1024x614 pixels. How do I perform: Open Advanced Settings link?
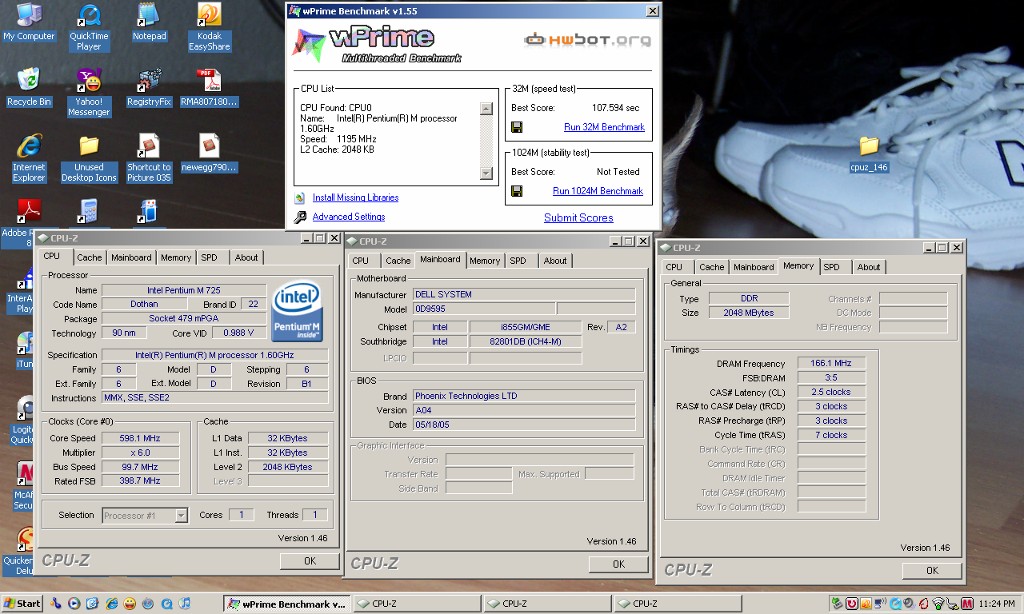(349, 217)
